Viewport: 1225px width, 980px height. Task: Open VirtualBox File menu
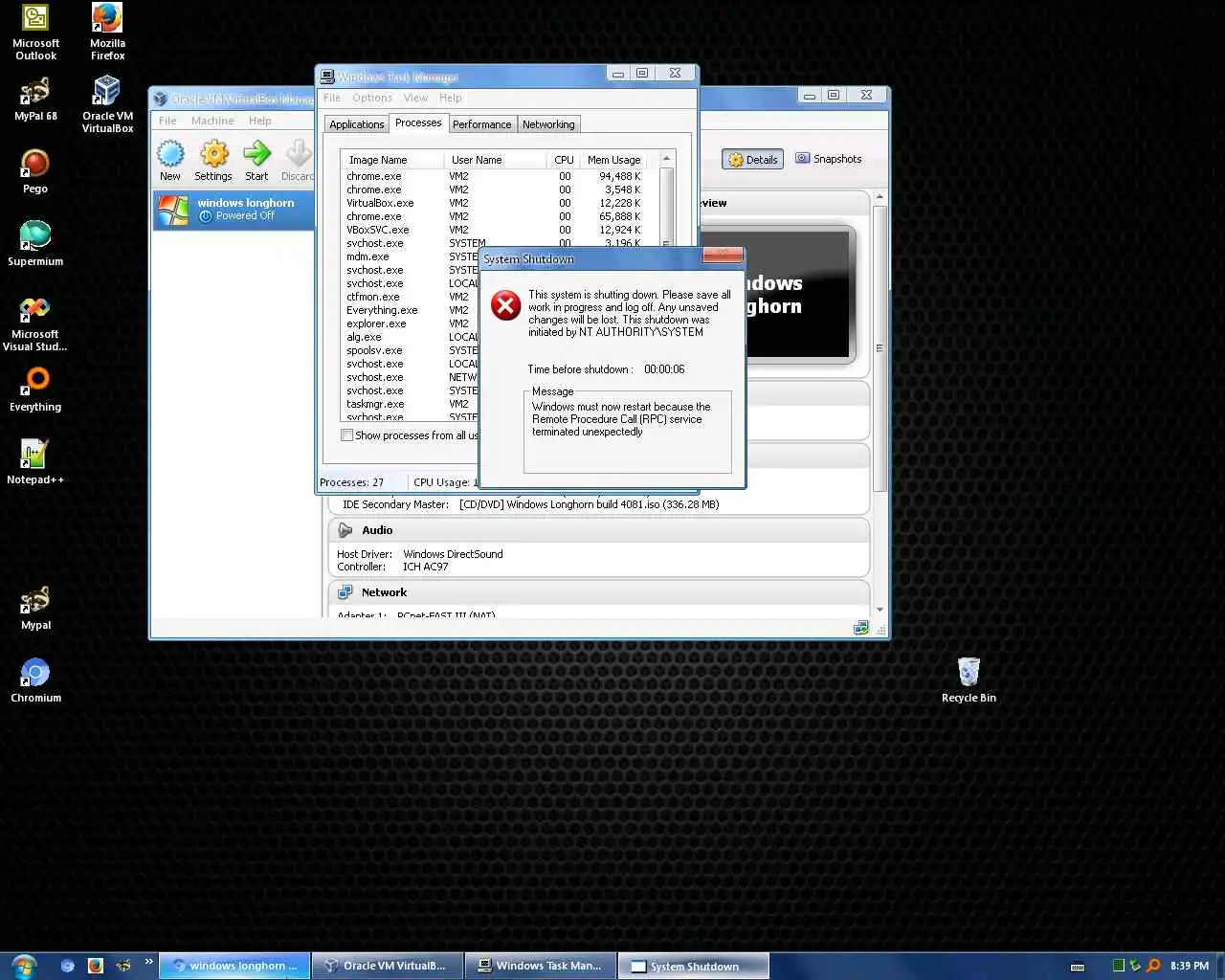tap(167, 121)
